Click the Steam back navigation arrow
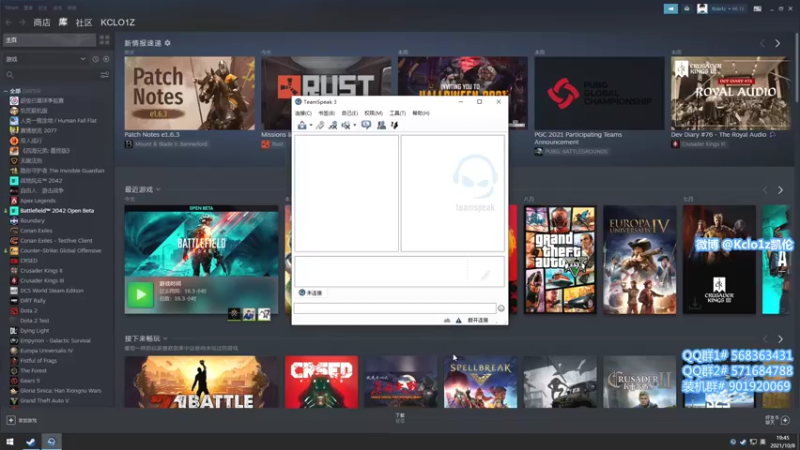The height and width of the screenshot is (450, 800). tap(9, 22)
